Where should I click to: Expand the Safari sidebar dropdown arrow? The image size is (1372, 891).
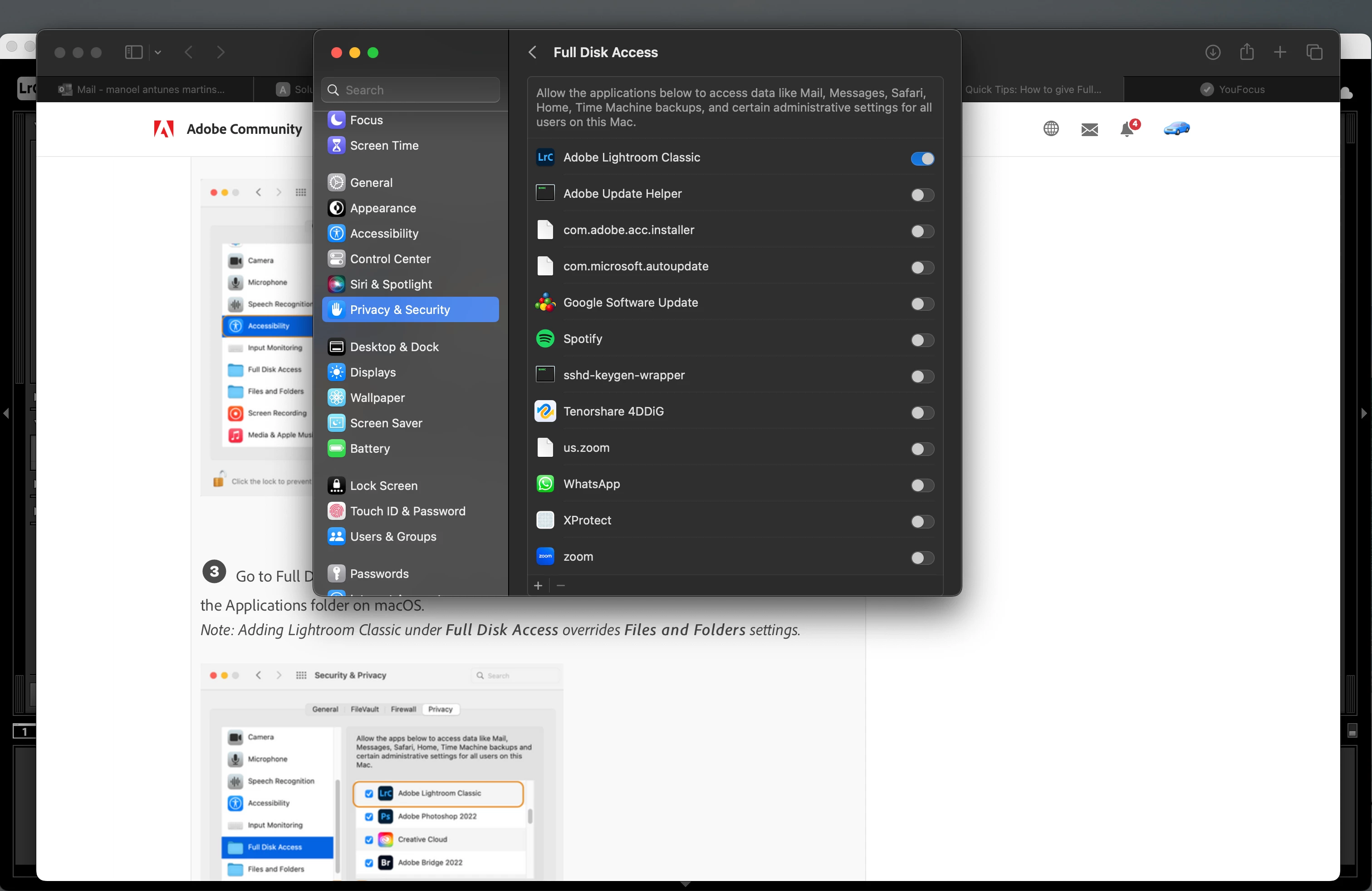[158, 53]
